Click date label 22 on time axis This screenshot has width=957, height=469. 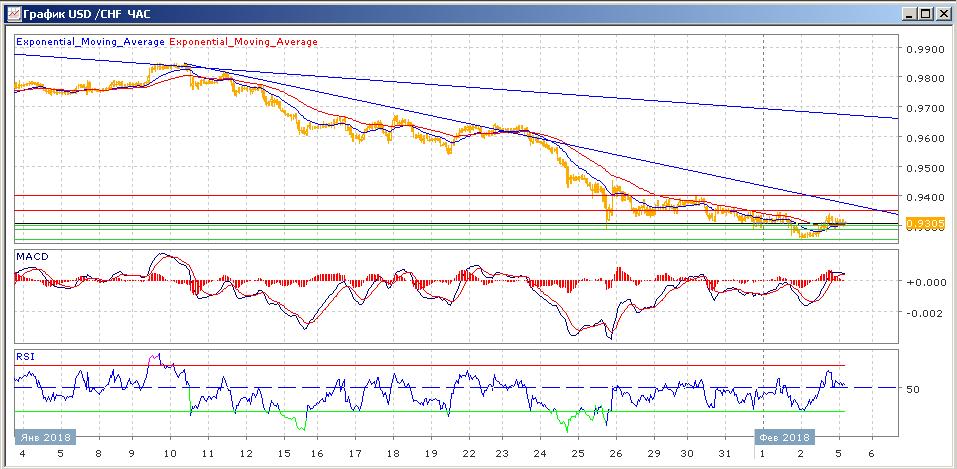point(469,454)
